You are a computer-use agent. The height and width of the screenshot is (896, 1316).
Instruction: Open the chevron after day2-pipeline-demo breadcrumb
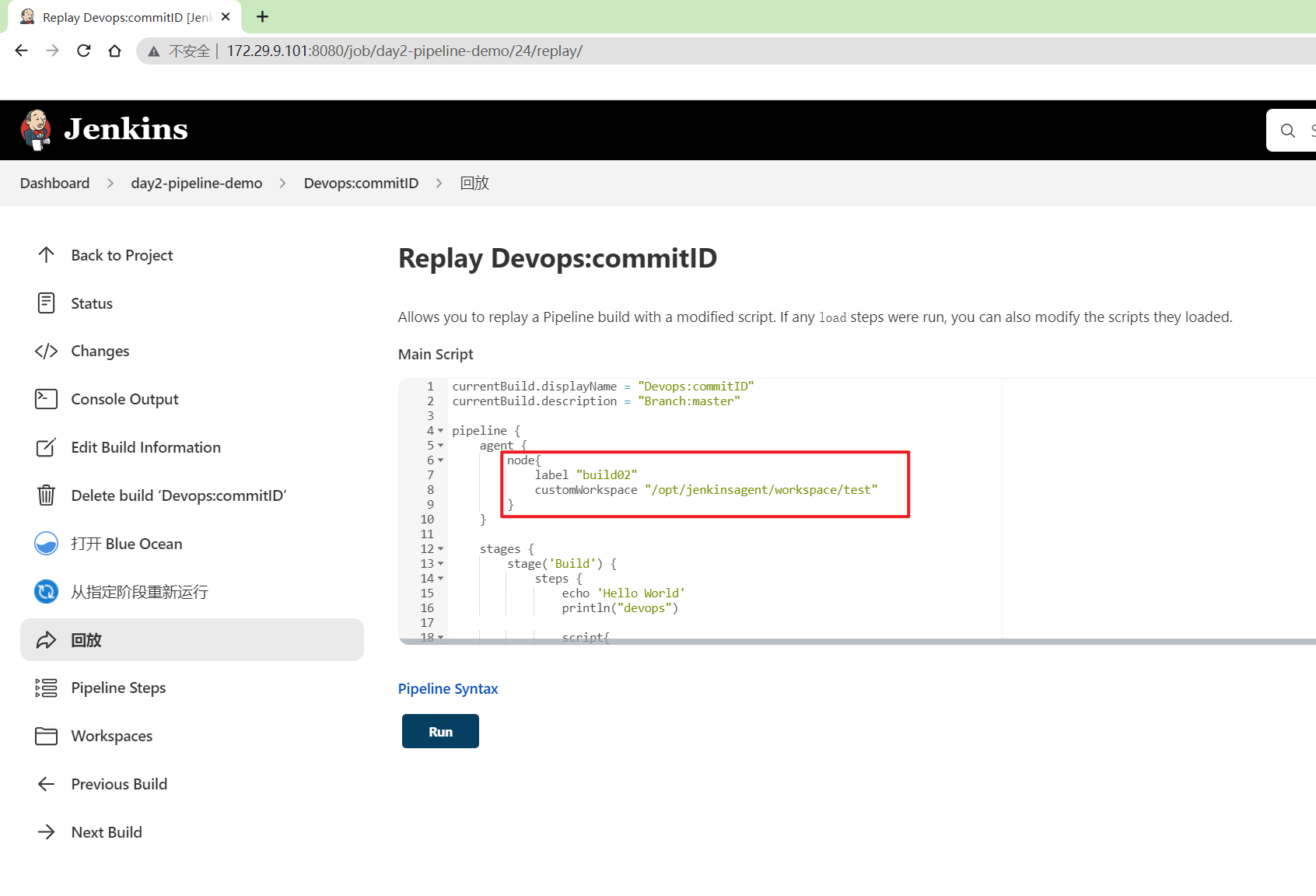[x=283, y=183]
